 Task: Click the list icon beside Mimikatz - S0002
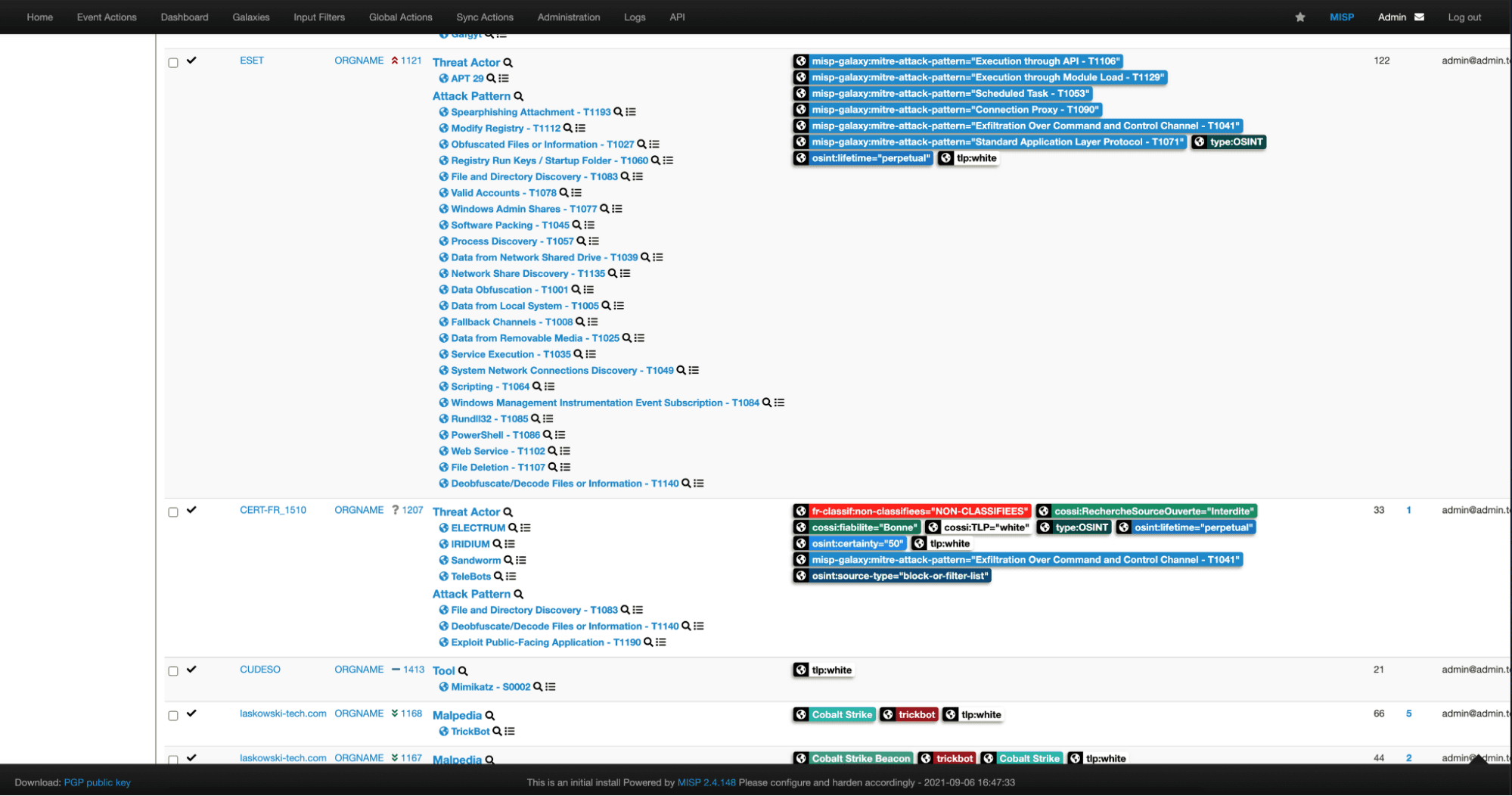click(x=551, y=687)
